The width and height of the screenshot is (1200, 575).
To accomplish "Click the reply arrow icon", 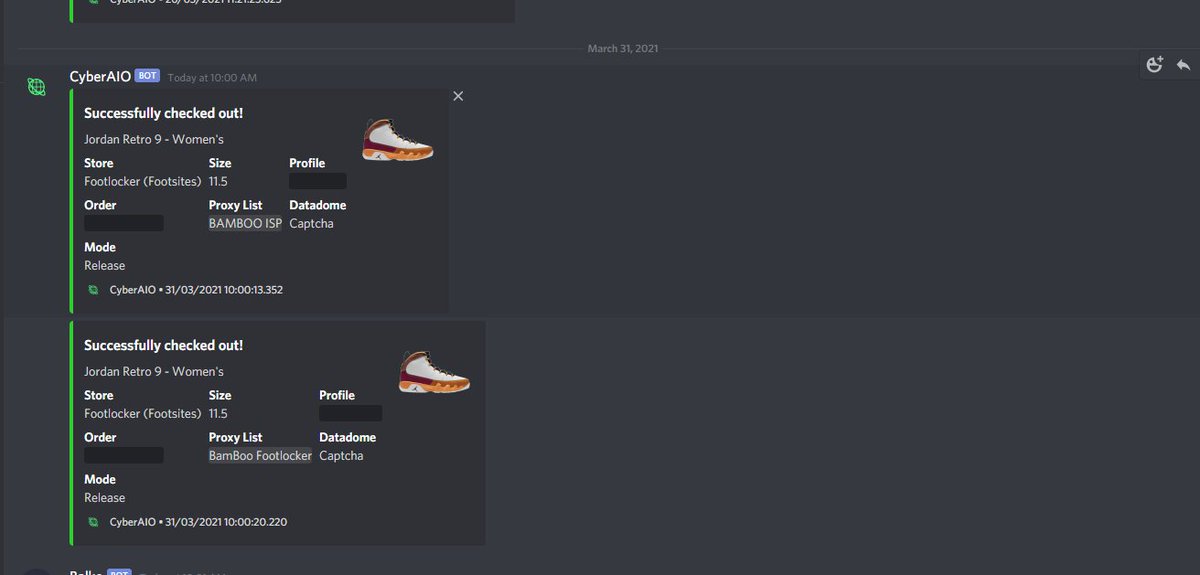I will (x=1183, y=64).
